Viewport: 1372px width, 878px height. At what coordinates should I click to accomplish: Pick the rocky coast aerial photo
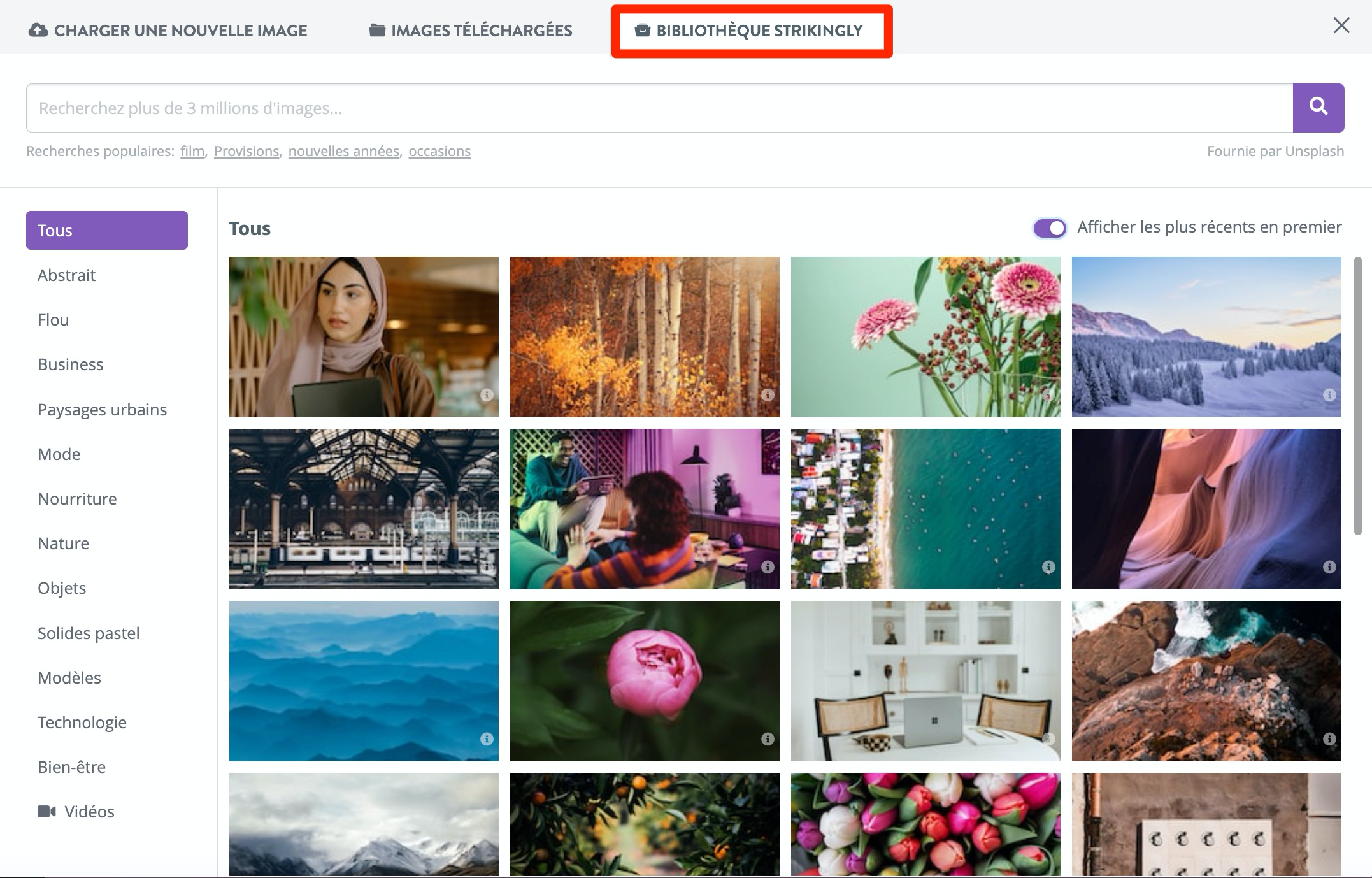point(1206,681)
